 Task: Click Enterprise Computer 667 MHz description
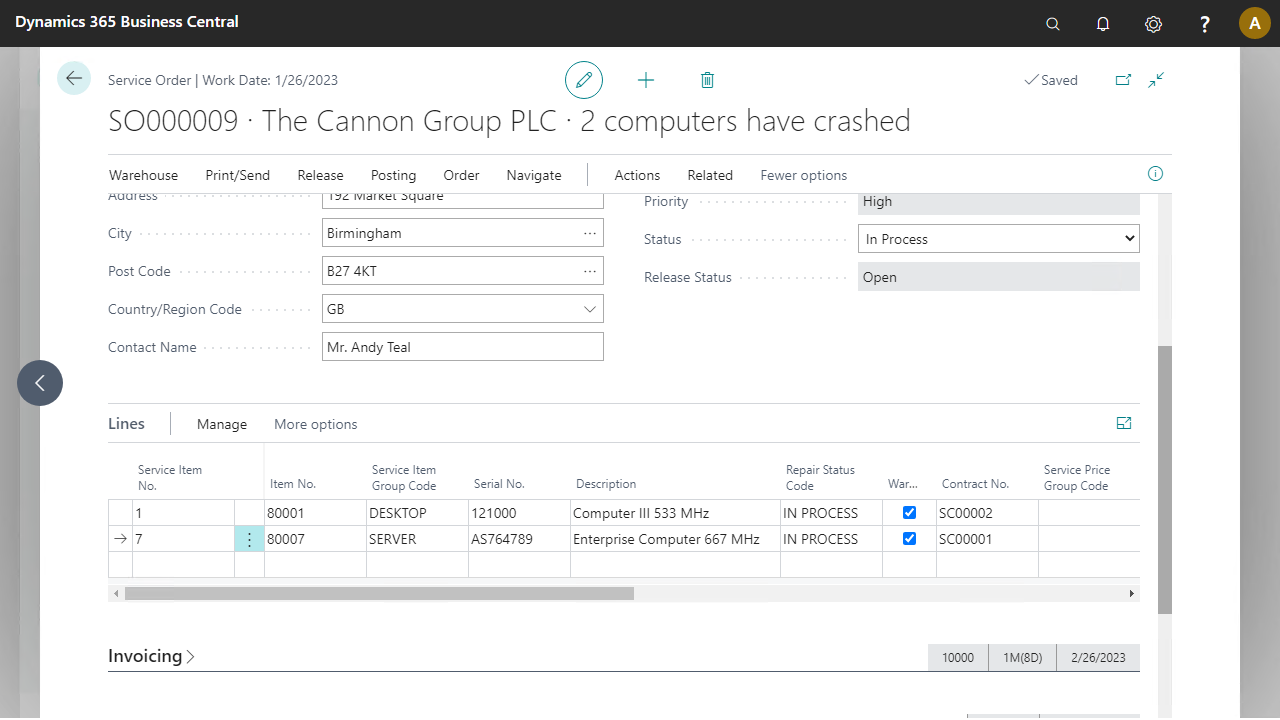pos(675,539)
